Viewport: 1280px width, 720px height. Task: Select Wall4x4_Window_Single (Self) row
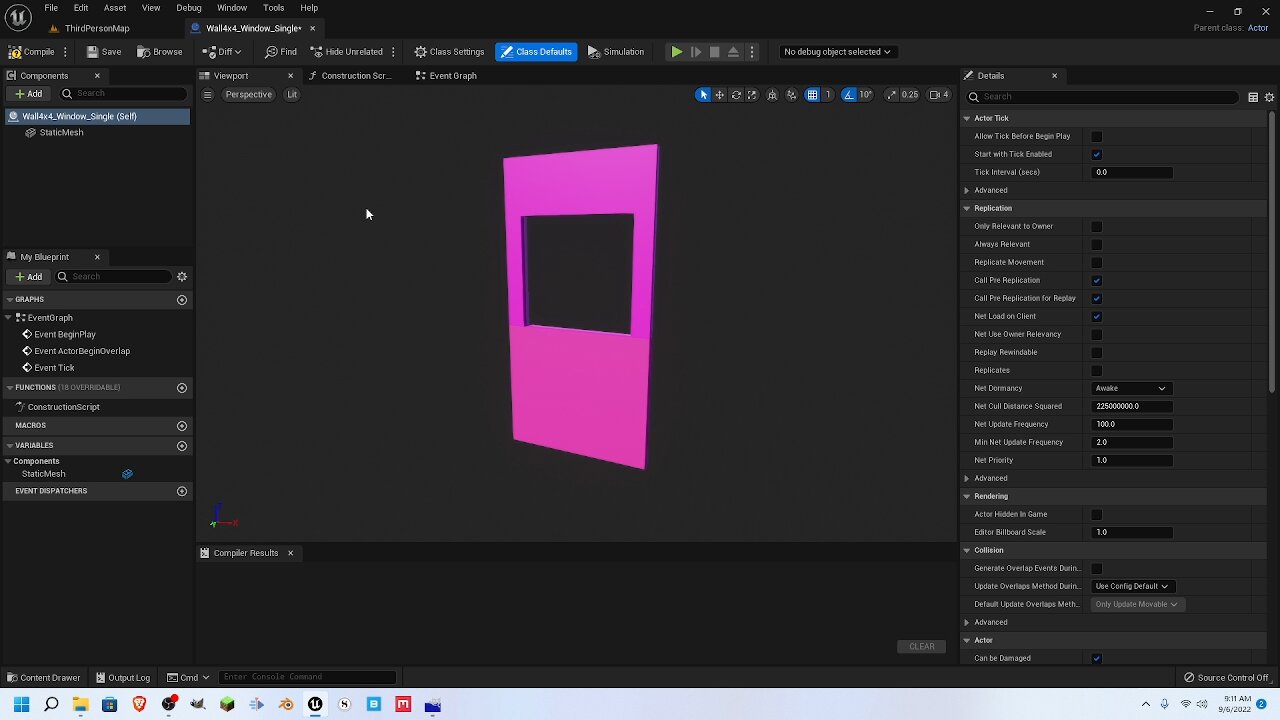(x=97, y=116)
